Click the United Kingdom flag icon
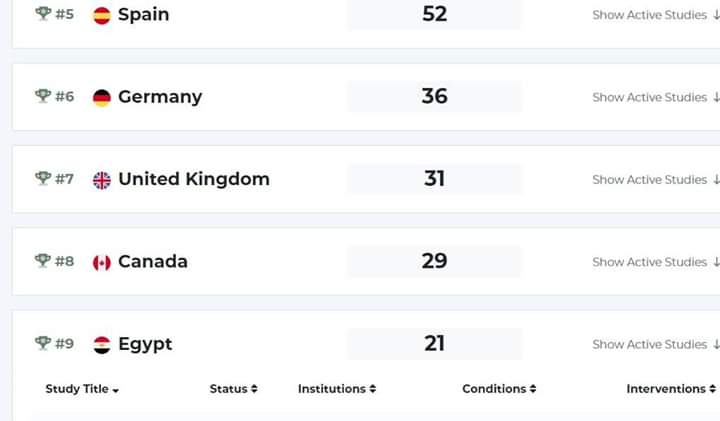The width and height of the screenshot is (720, 421). 102,180
